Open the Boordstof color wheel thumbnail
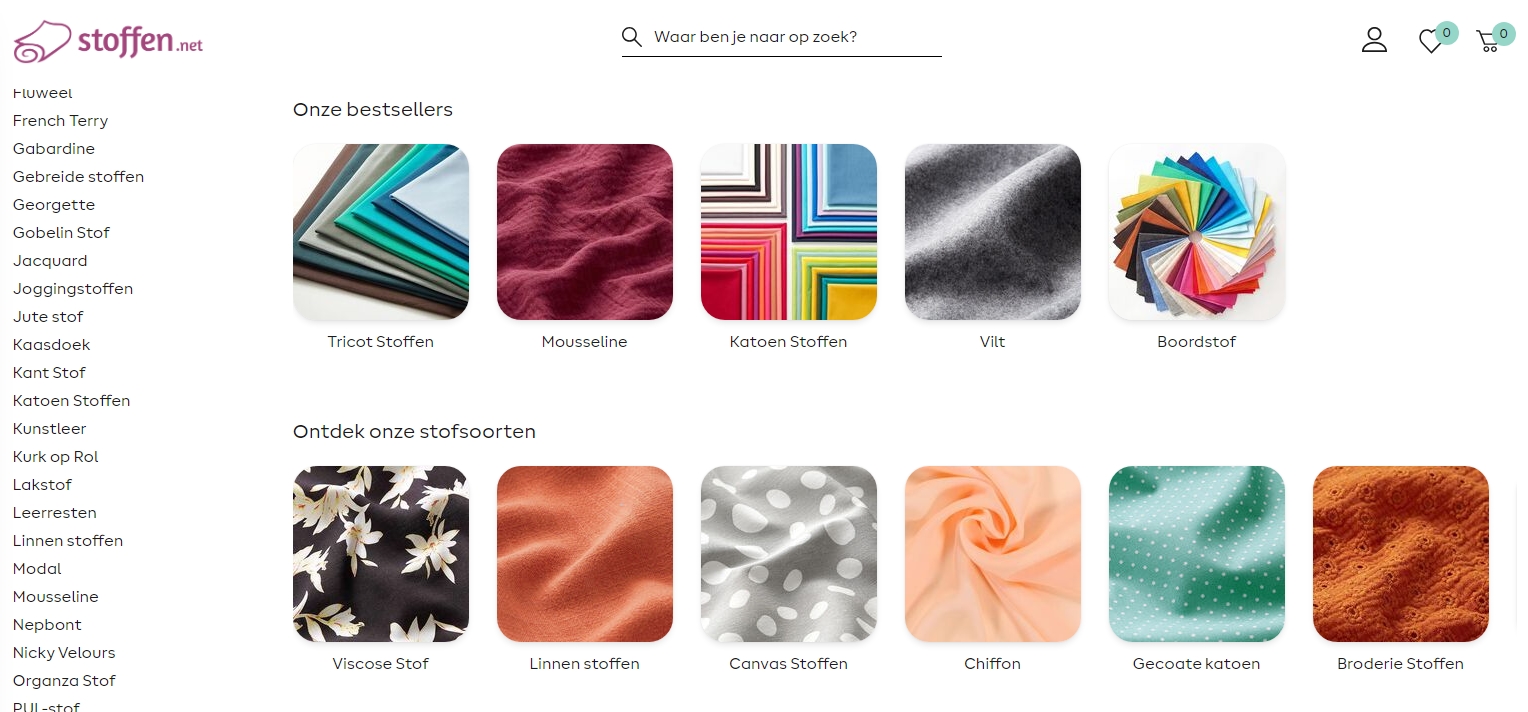 [x=1197, y=232]
